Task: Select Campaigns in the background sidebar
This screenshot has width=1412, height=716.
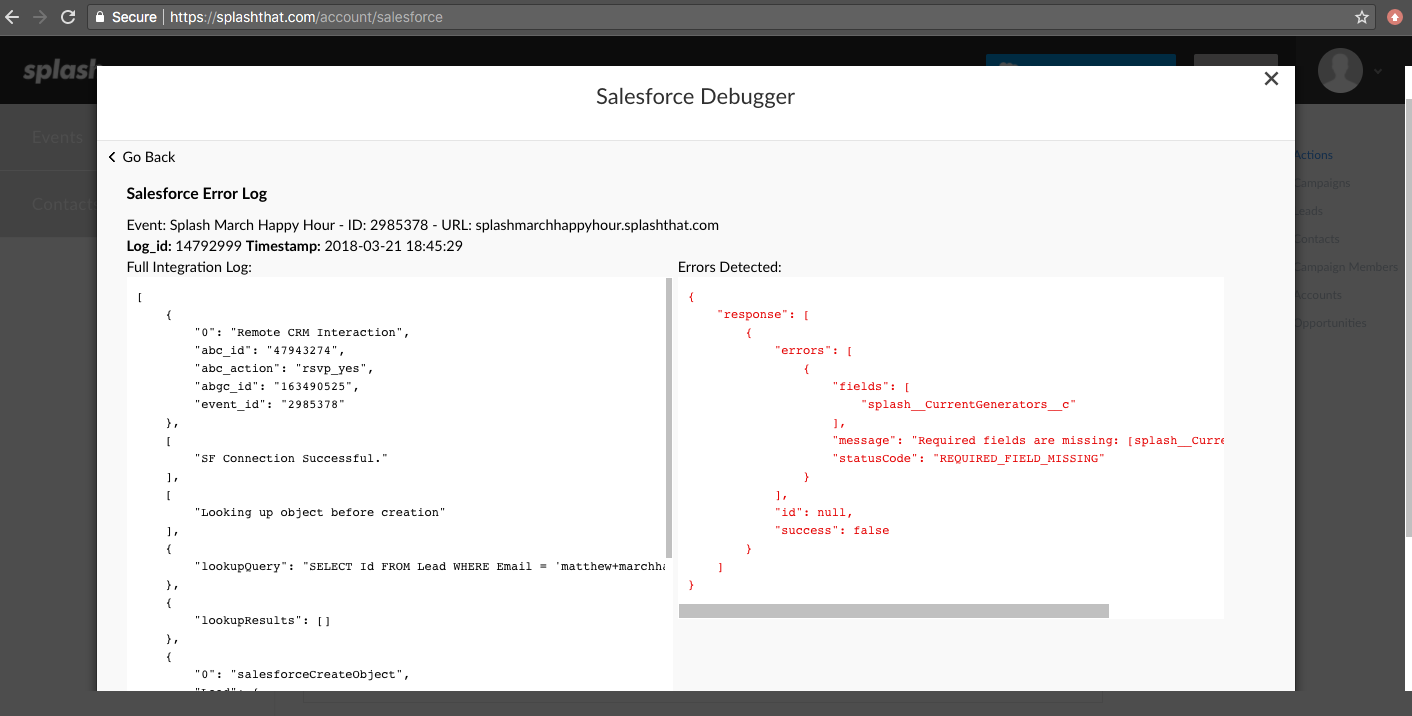Action: tap(1322, 183)
